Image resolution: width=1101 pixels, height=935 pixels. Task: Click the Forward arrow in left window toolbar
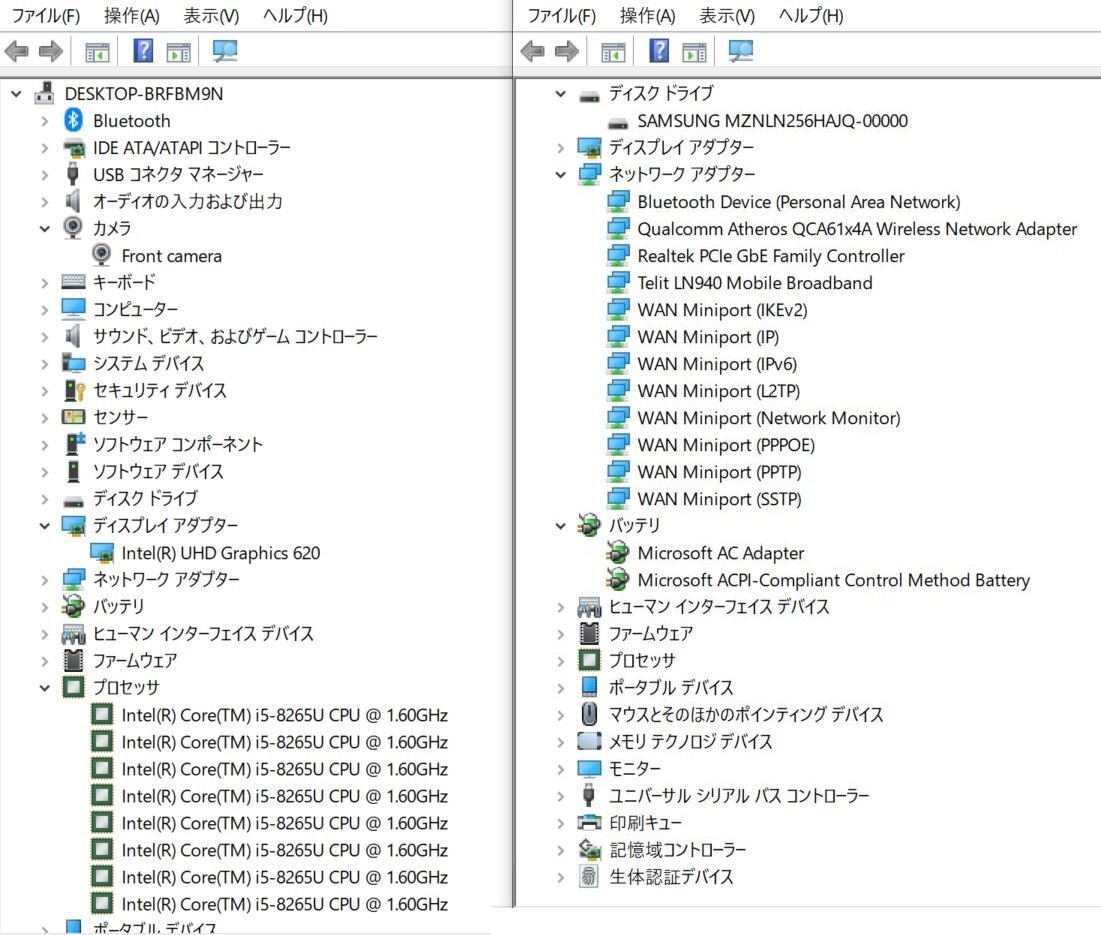pyautogui.click(x=51, y=51)
